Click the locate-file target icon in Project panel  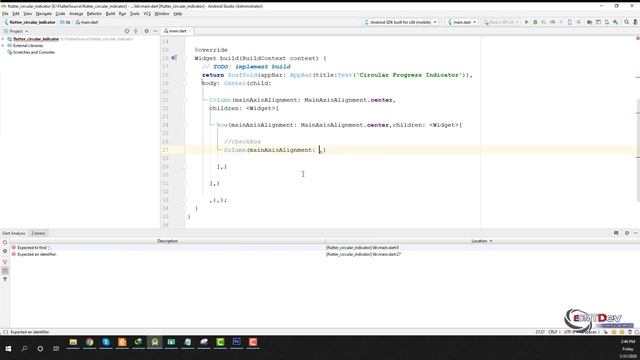(x=127, y=31)
